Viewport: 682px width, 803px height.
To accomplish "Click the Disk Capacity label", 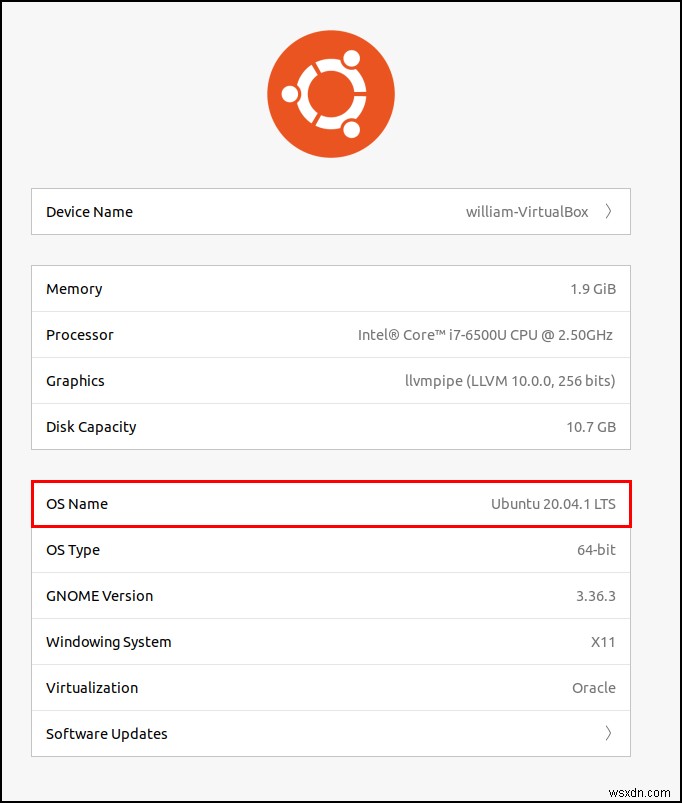I will (x=91, y=427).
